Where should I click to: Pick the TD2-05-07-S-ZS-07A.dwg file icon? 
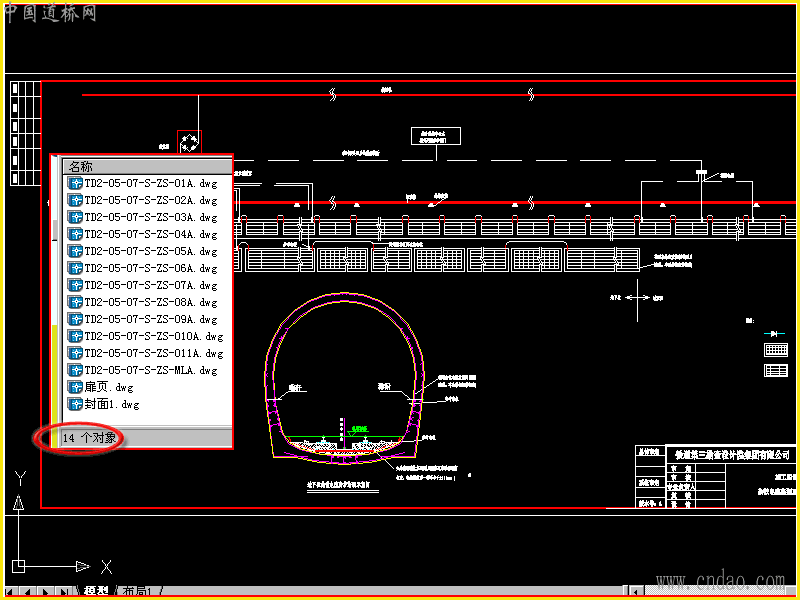(75, 285)
